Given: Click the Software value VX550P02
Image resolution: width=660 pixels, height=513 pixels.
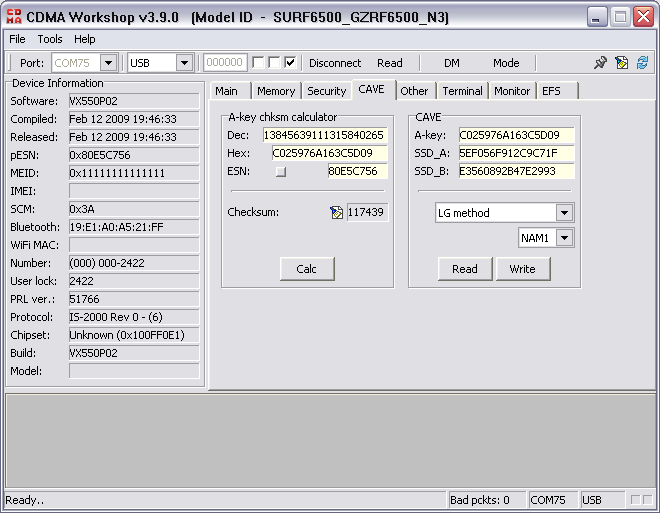Looking at the screenshot, I should tap(134, 101).
